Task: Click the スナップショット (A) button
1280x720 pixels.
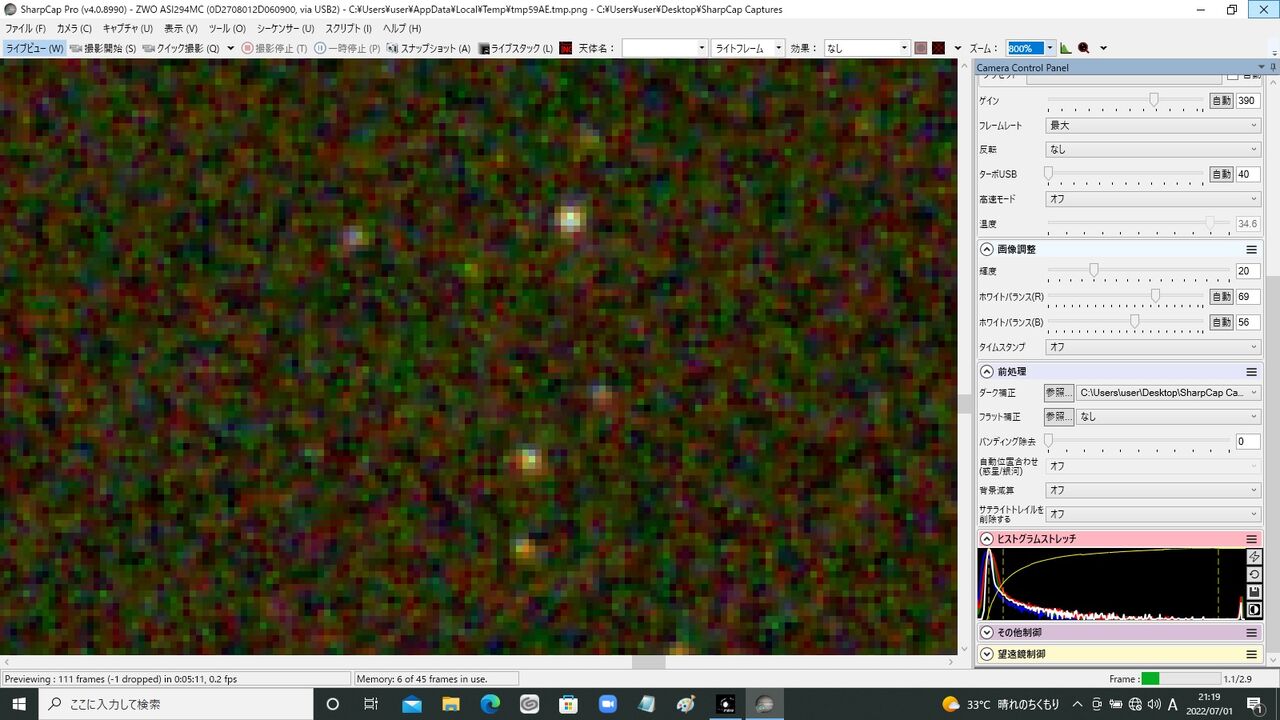Action: [x=428, y=48]
